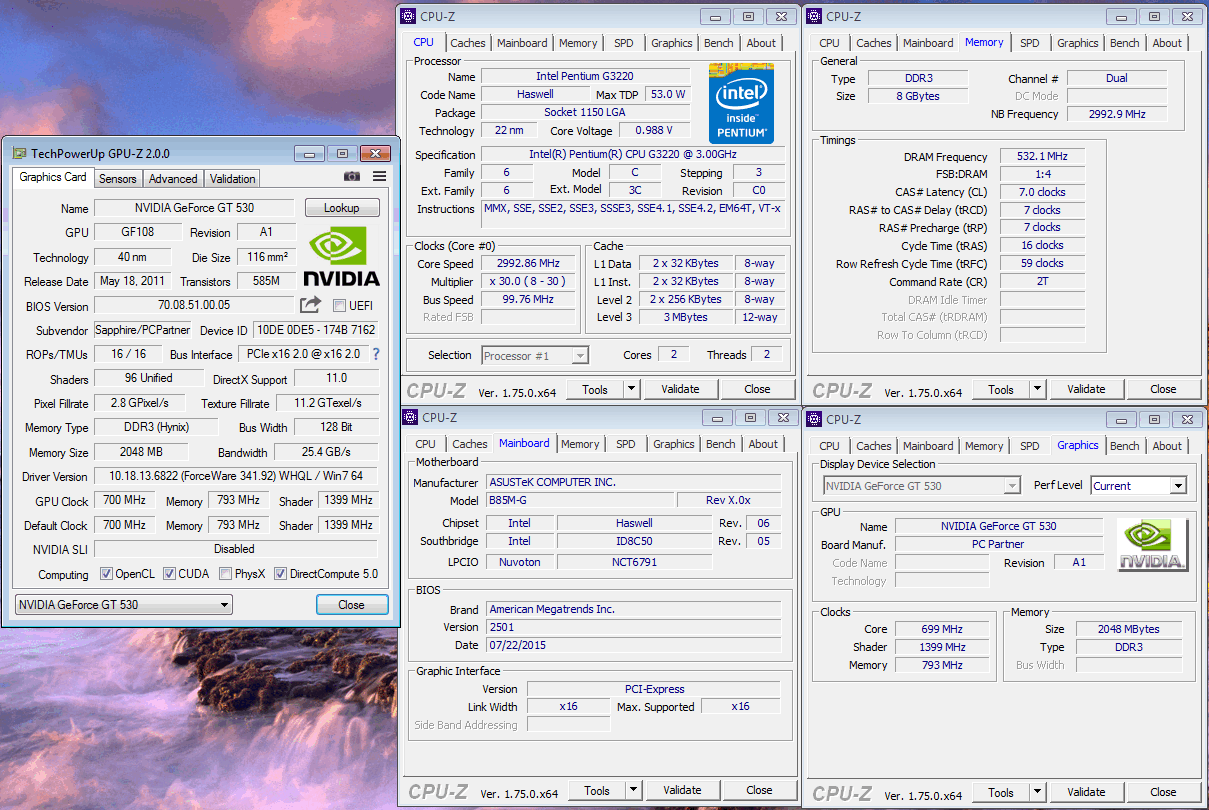Open the About tab in the Graphics window

pos(1167,446)
